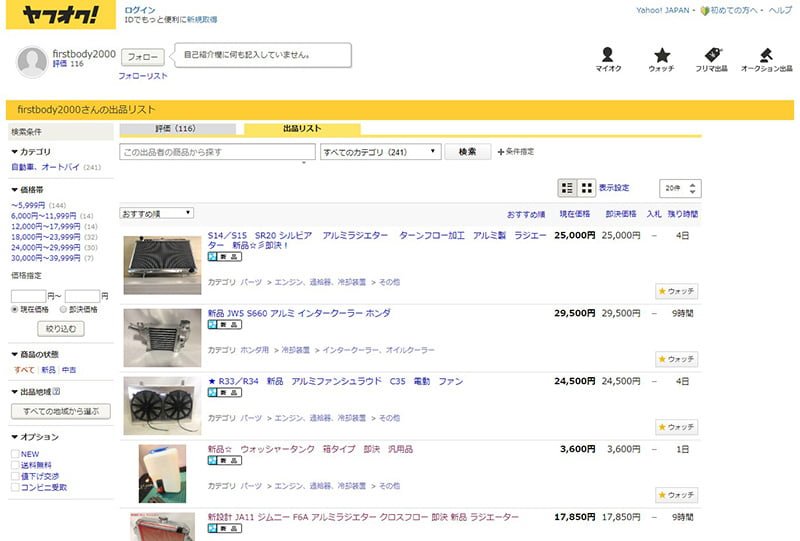Watch the S14/S15 ラジエター listing

677,291
